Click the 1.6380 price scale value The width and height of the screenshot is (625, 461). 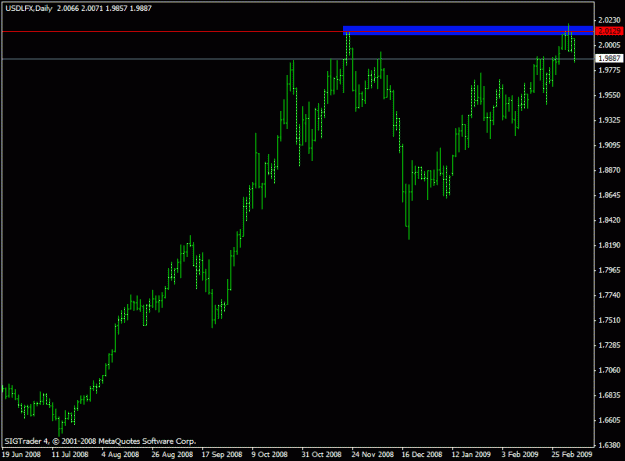pyautogui.click(x=609, y=445)
